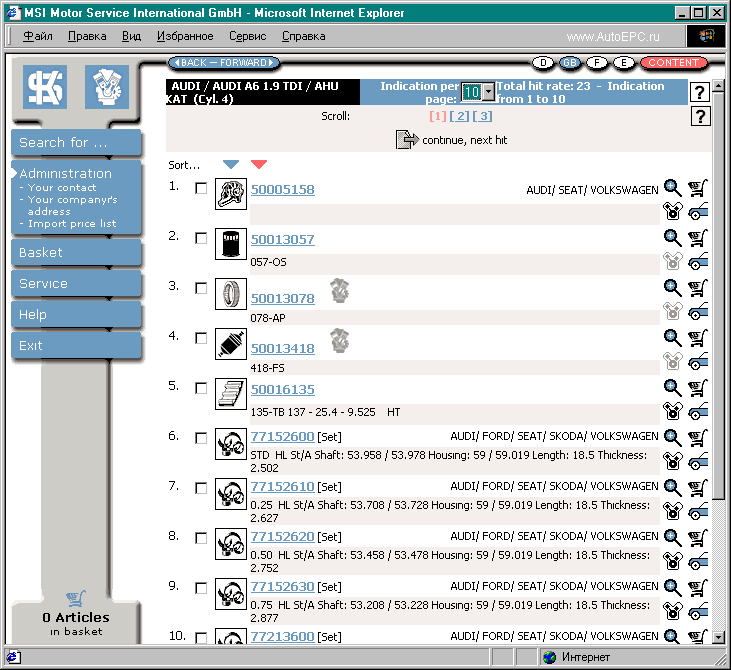Screen dimensions: 731x670
Task: Click engine icon beside part number 50013078
Action: coord(340,291)
